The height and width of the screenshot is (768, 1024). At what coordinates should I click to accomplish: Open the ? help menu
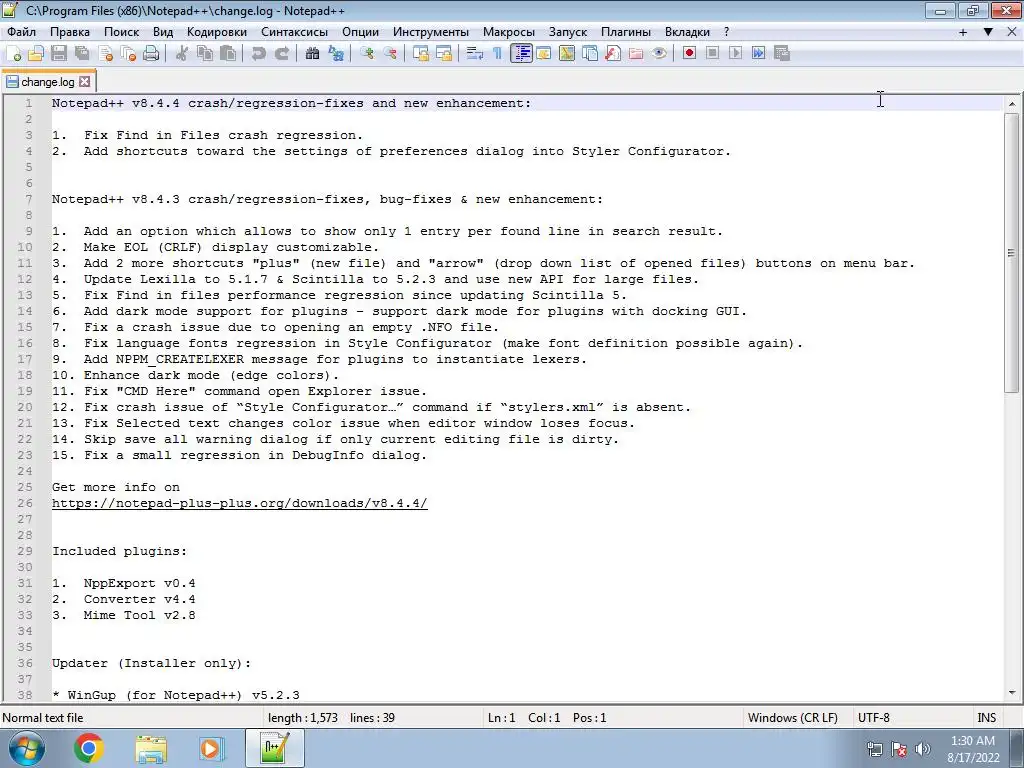tap(726, 32)
